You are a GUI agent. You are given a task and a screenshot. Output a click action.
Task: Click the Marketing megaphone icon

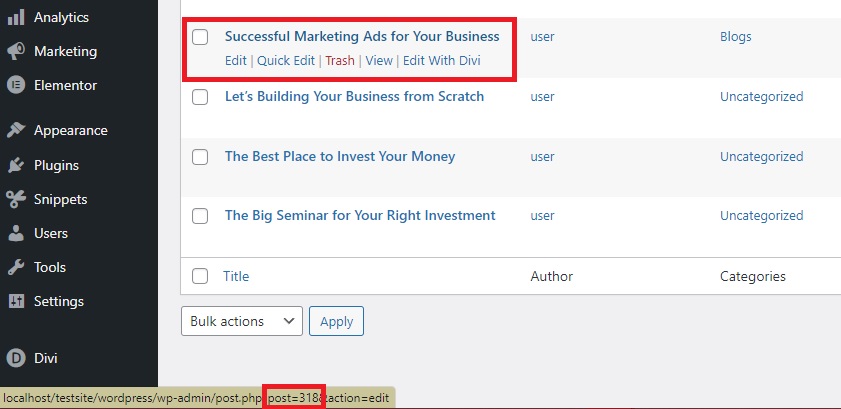click(16, 51)
